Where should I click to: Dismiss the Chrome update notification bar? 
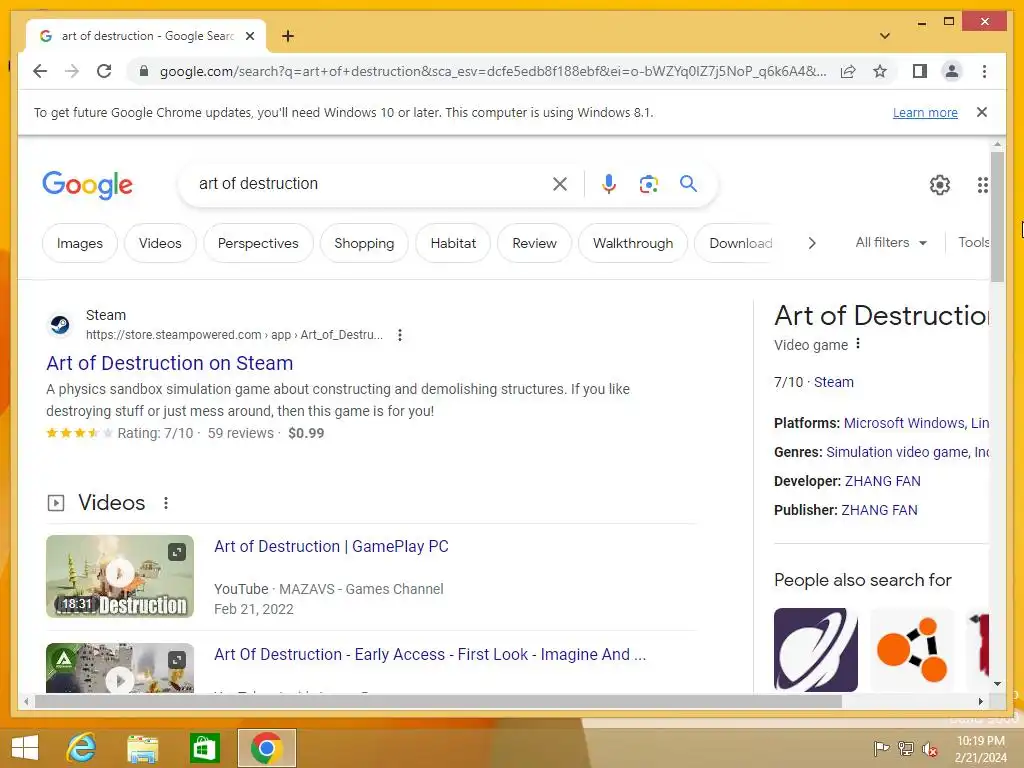[x=982, y=112]
